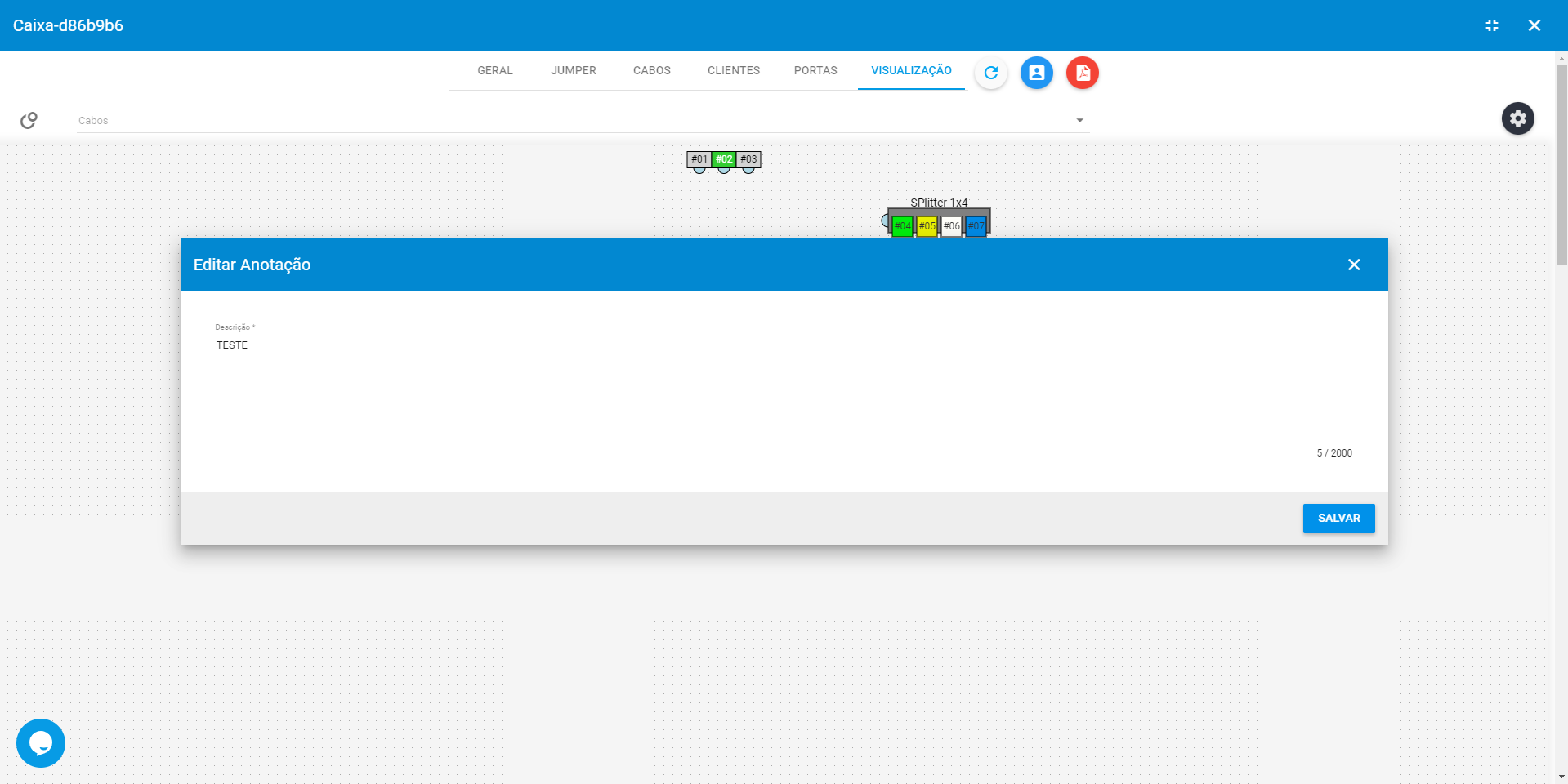Click the SPlitter 1x4 label
Viewport: 1568px width, 784px height.
pos(939,203)
